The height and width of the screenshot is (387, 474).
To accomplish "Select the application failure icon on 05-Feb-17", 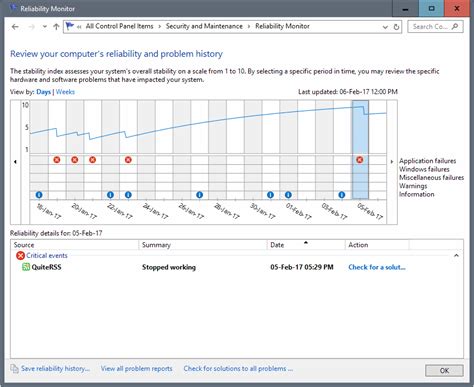I will pos(360,160).
